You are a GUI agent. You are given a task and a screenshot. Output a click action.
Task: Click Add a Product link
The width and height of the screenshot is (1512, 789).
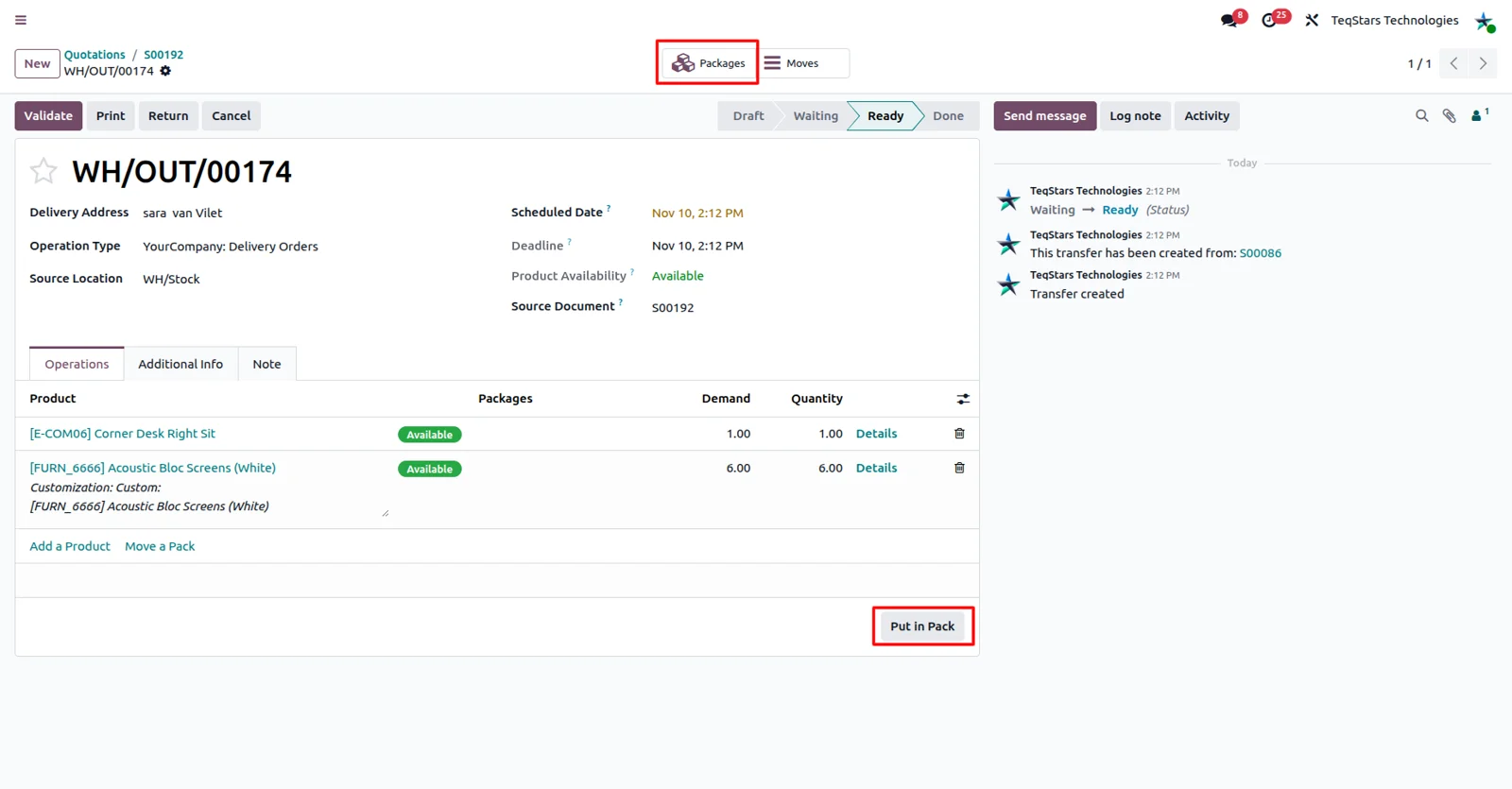point(70,546)
